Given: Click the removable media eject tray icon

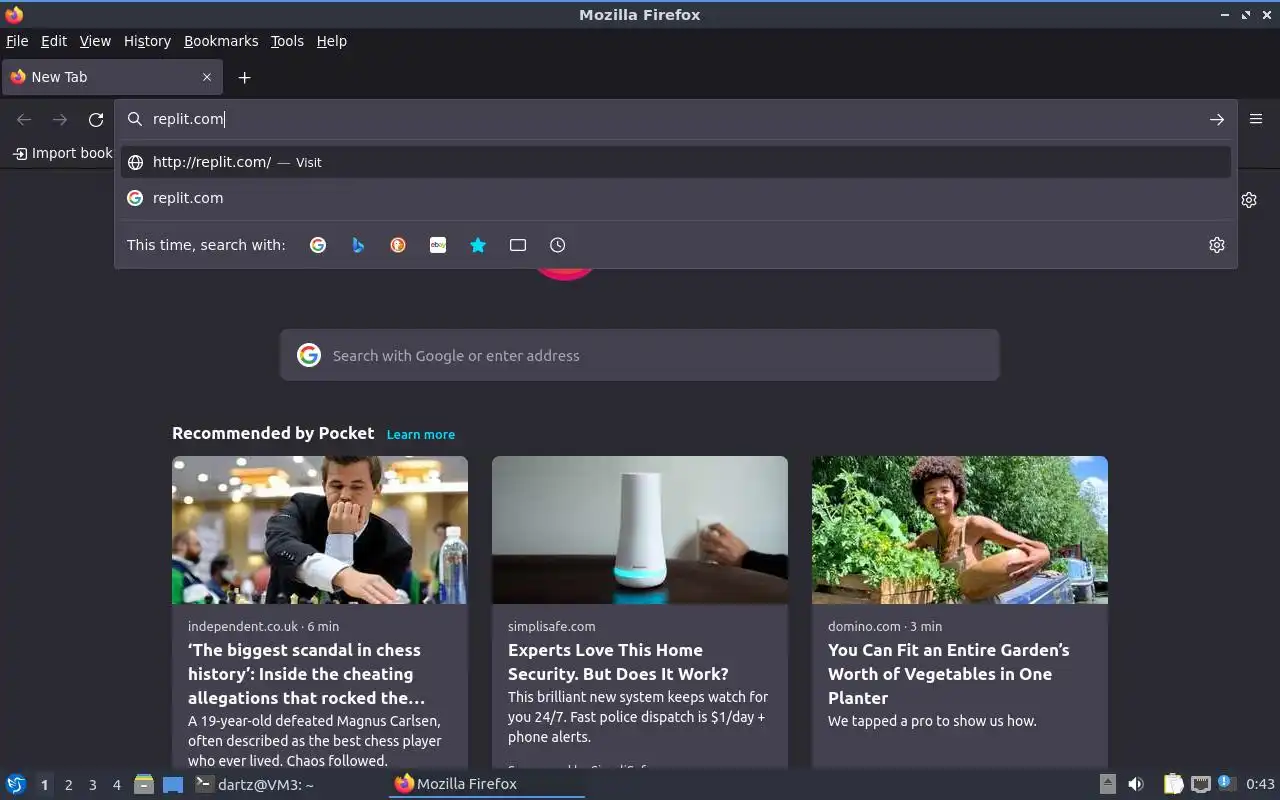Looking at the screenshot, I should coord(1108,784).
